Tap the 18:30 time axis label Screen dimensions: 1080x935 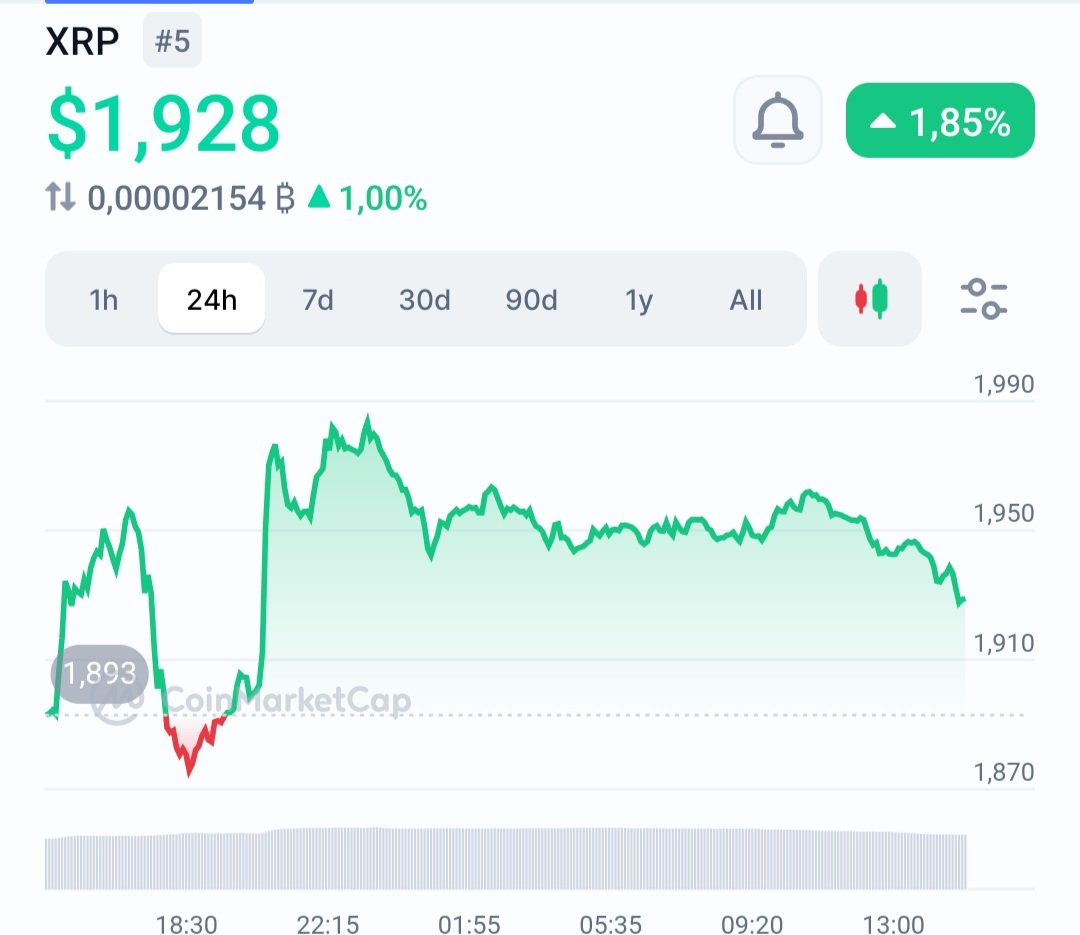click(x=186, y=924)
